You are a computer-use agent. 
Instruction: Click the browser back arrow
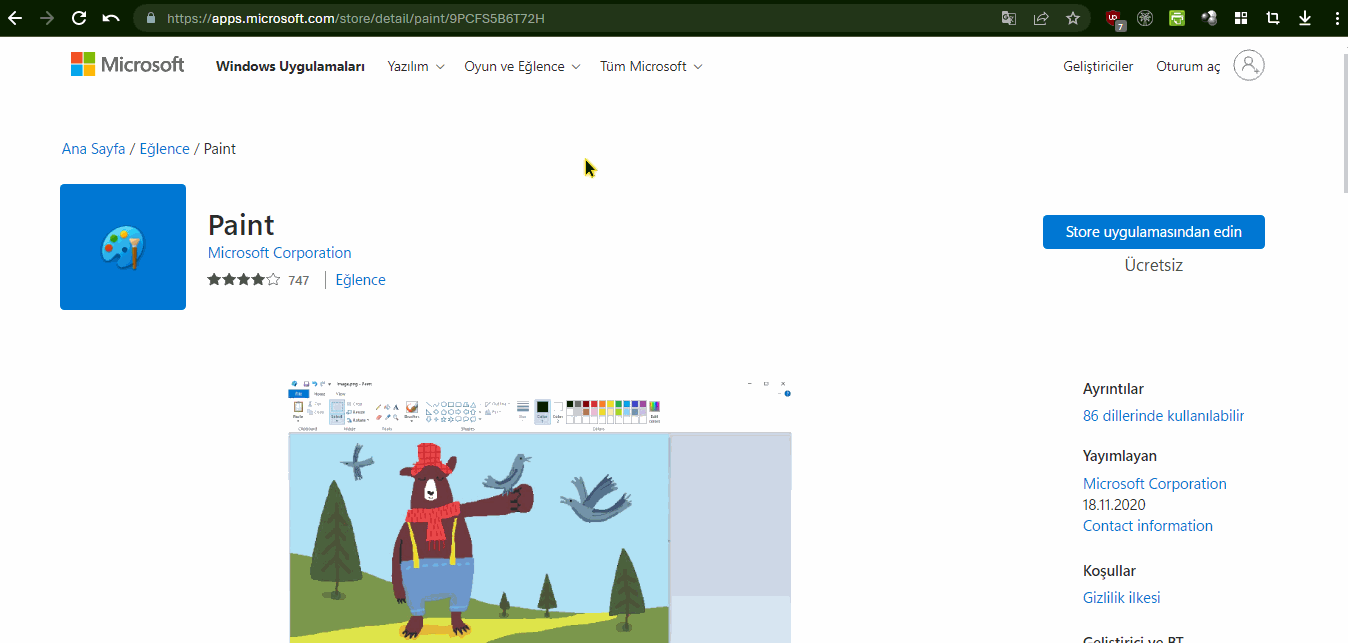point(15,18)
